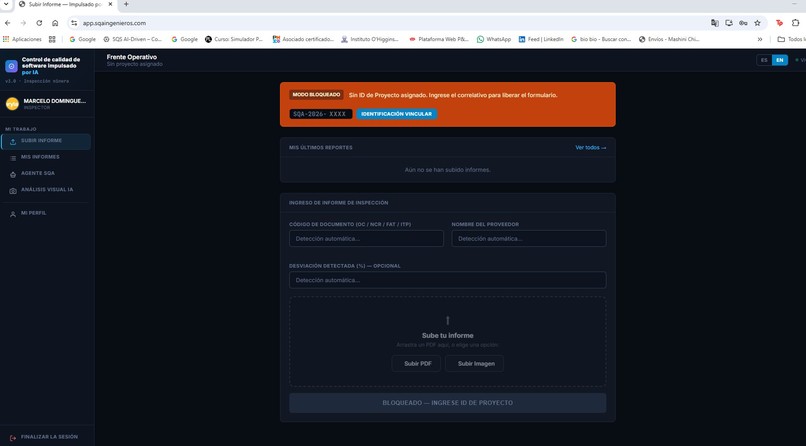The image size is (806, 446).
Task: Open the Asociado certificado... bookmark
Action: tap(303, 39)
